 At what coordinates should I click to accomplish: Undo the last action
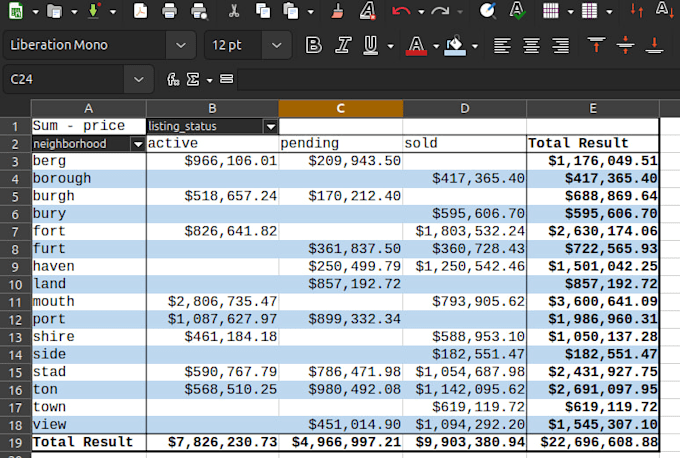(401, 11)
